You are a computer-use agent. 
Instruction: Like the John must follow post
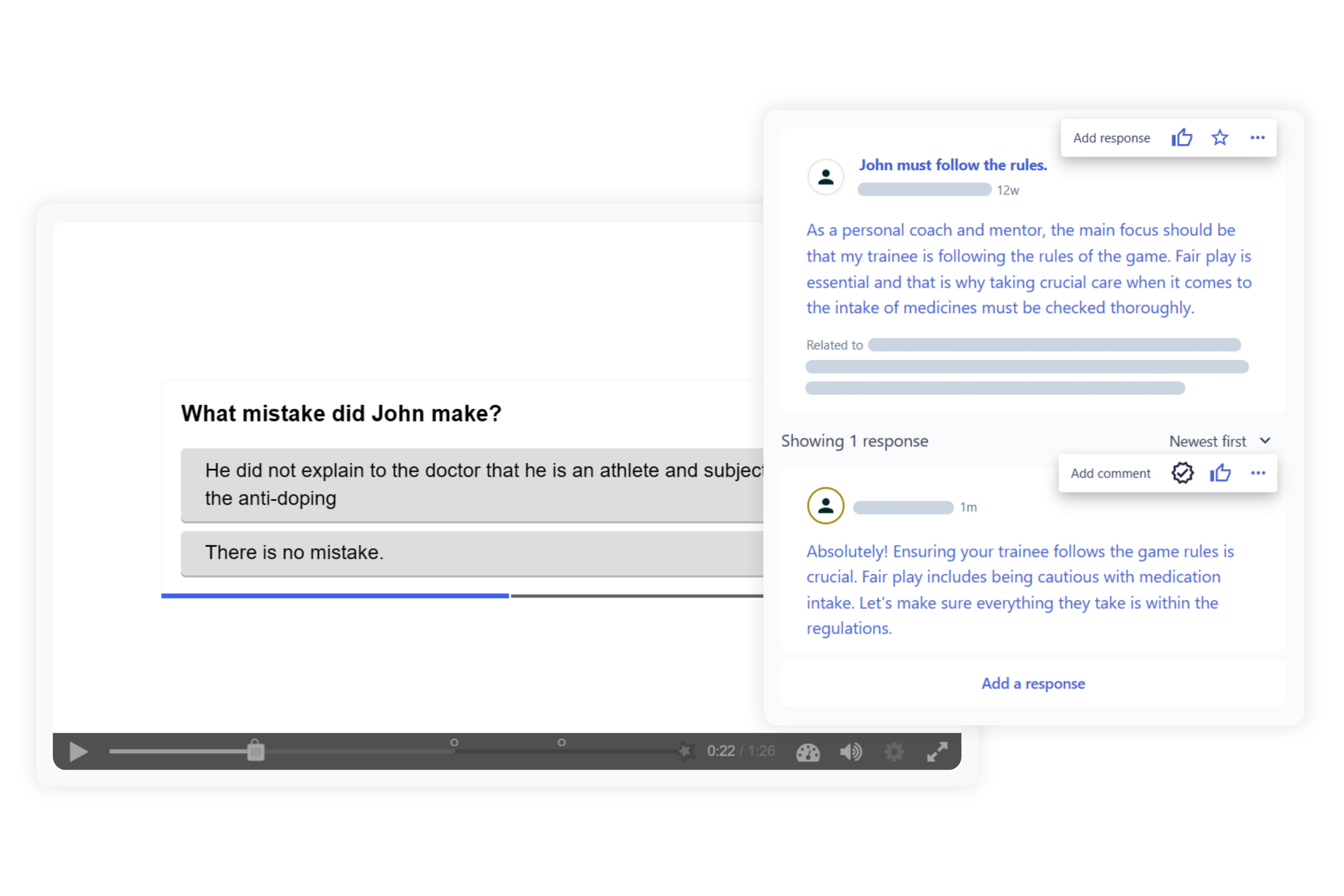click(1182, 138)
